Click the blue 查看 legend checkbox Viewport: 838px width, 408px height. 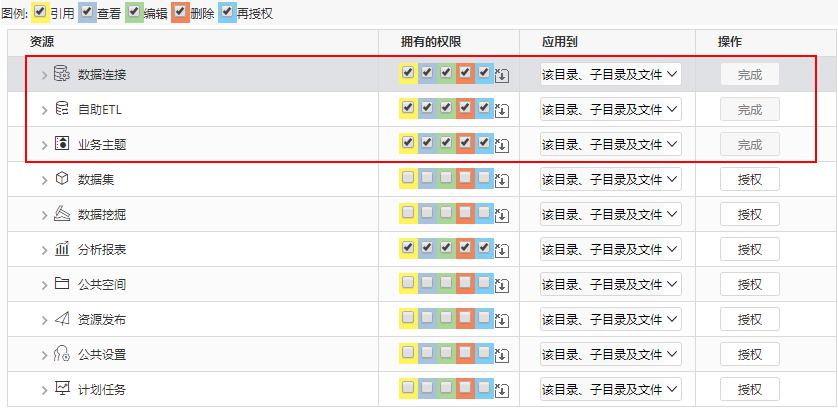coord(87,11)
